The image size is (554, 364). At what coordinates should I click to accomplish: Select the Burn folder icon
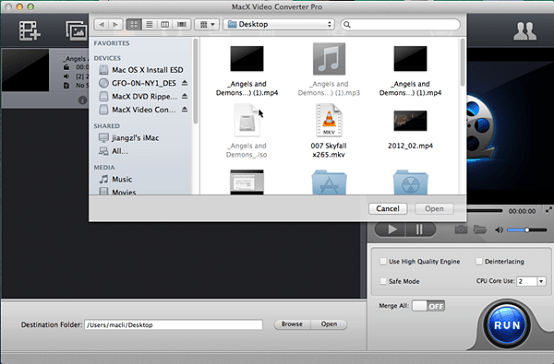point(410,182)
